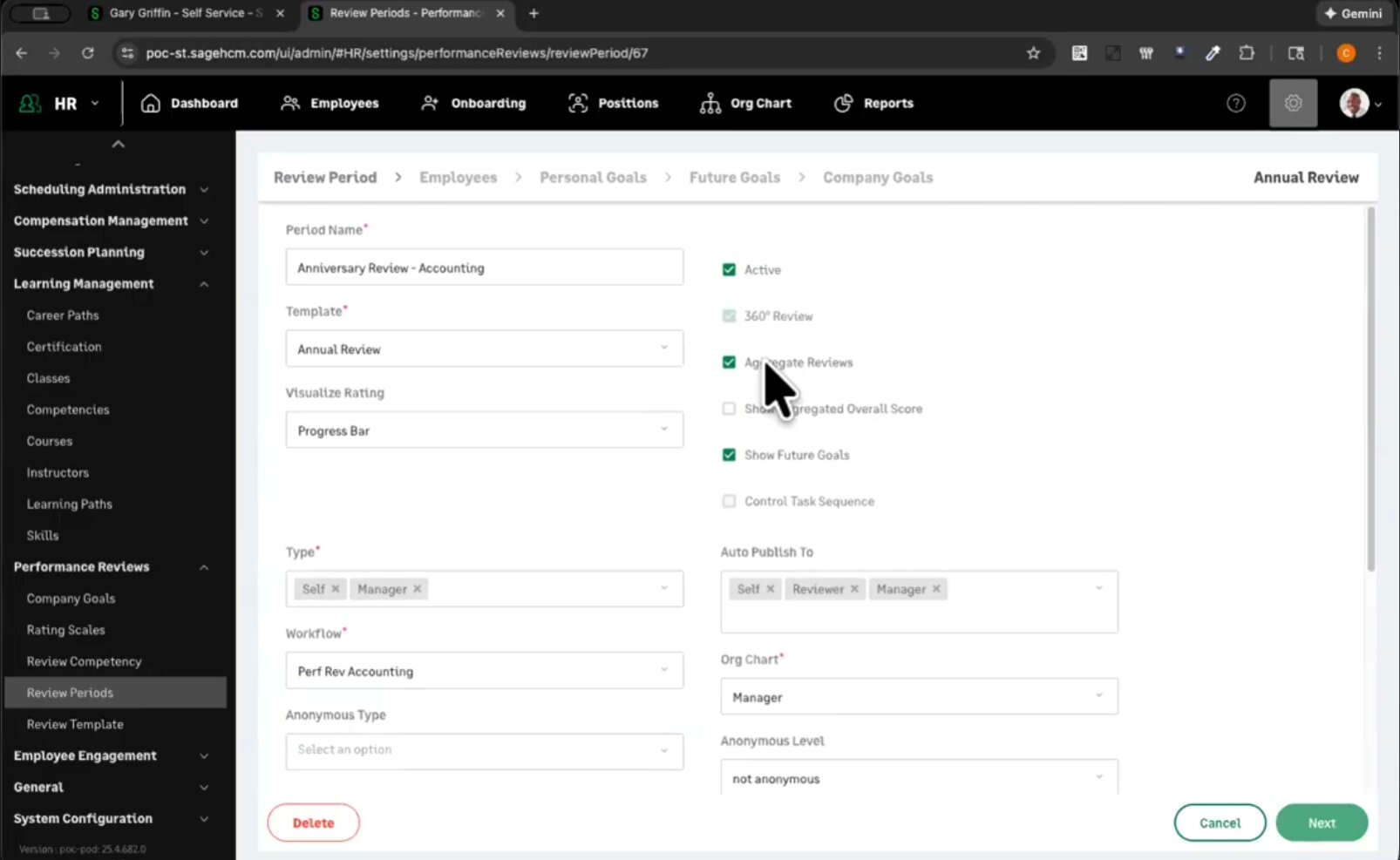
Task: Click the browser address bar URL
Action: coord(397,53)
